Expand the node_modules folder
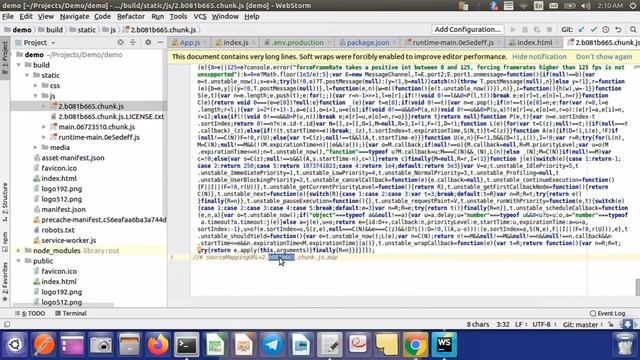Viewport: 640px width, 360px height. [19, 250]
